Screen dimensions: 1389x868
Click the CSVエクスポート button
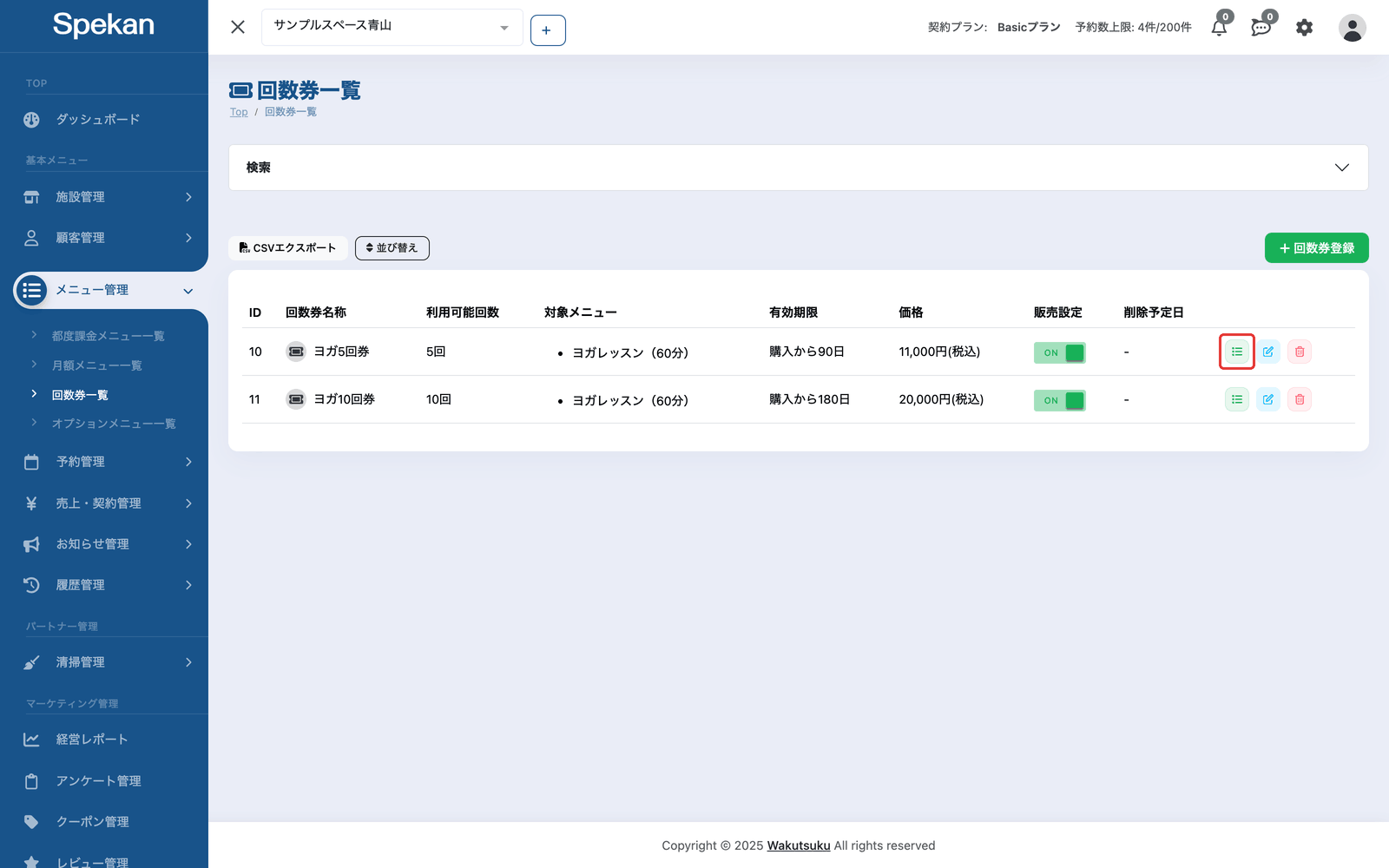pyautogui.click(x=288, y=248)
